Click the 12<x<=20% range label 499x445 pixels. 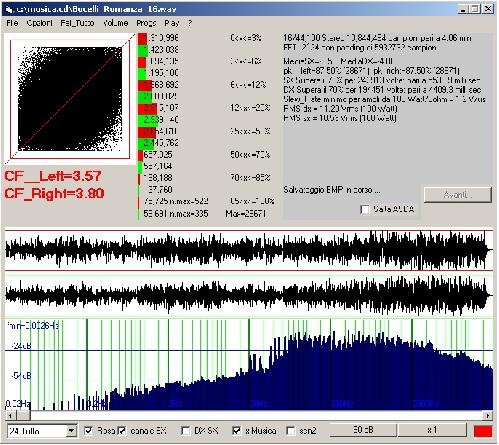tap(250, 108)
